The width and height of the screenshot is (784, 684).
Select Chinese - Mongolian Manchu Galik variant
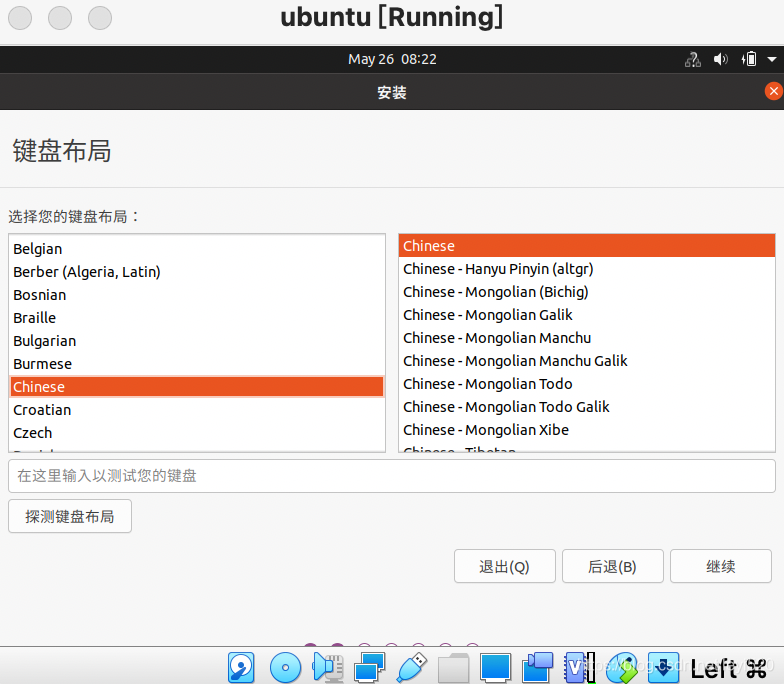(x=587, y=361)
